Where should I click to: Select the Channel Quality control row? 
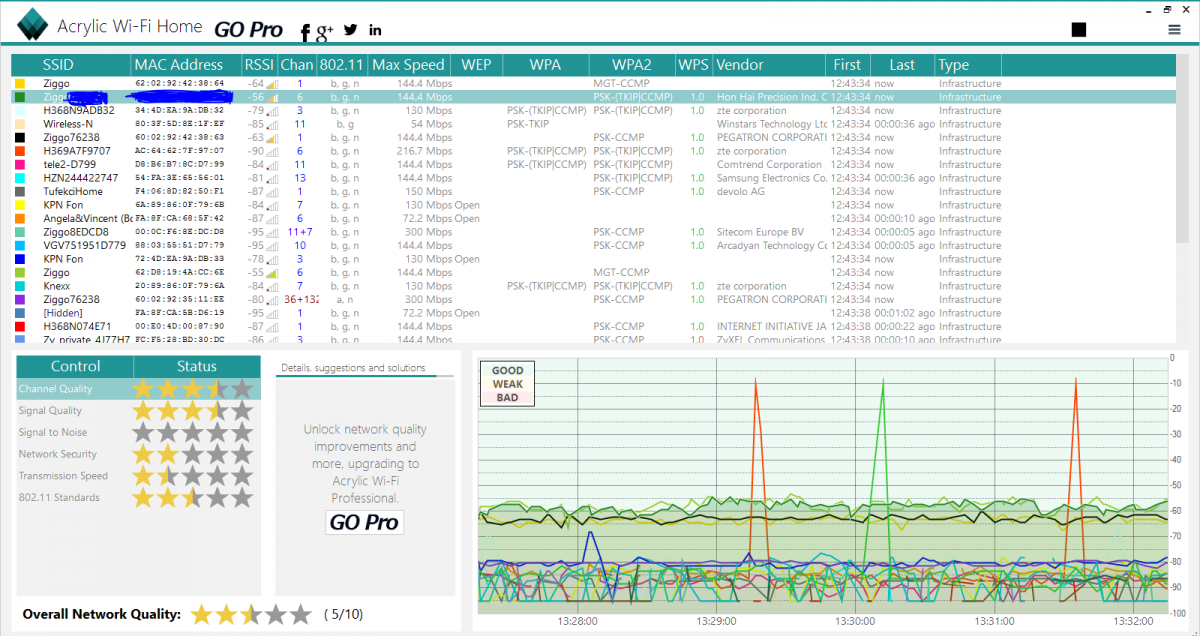pyautogui.click(x=139, y=389)
